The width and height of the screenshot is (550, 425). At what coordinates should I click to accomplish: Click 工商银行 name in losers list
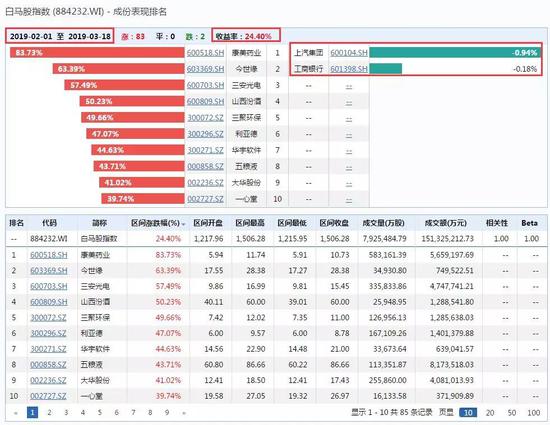click(x=308, y=69)
